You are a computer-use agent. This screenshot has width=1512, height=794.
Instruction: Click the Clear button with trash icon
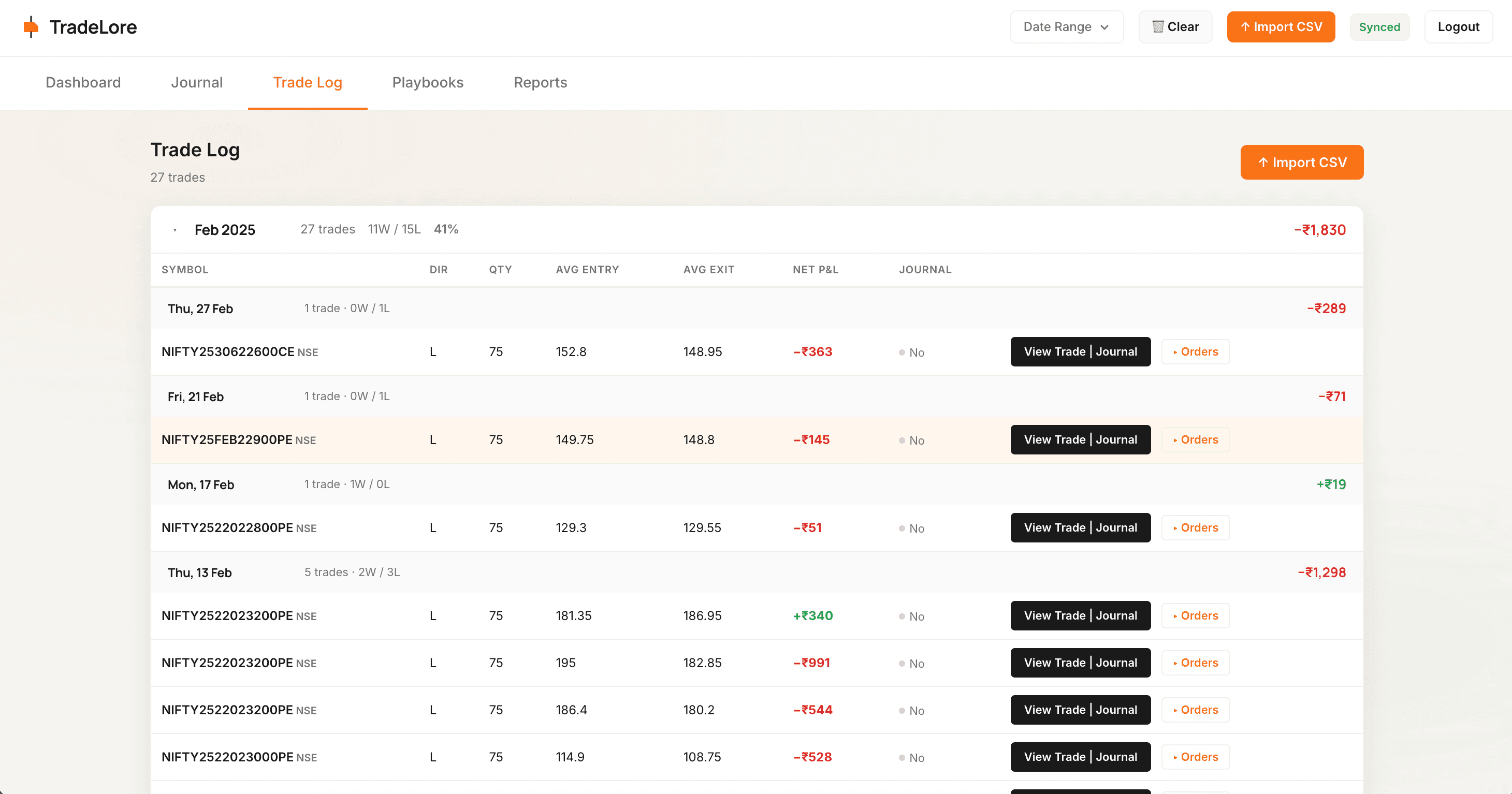(1175, 27)
